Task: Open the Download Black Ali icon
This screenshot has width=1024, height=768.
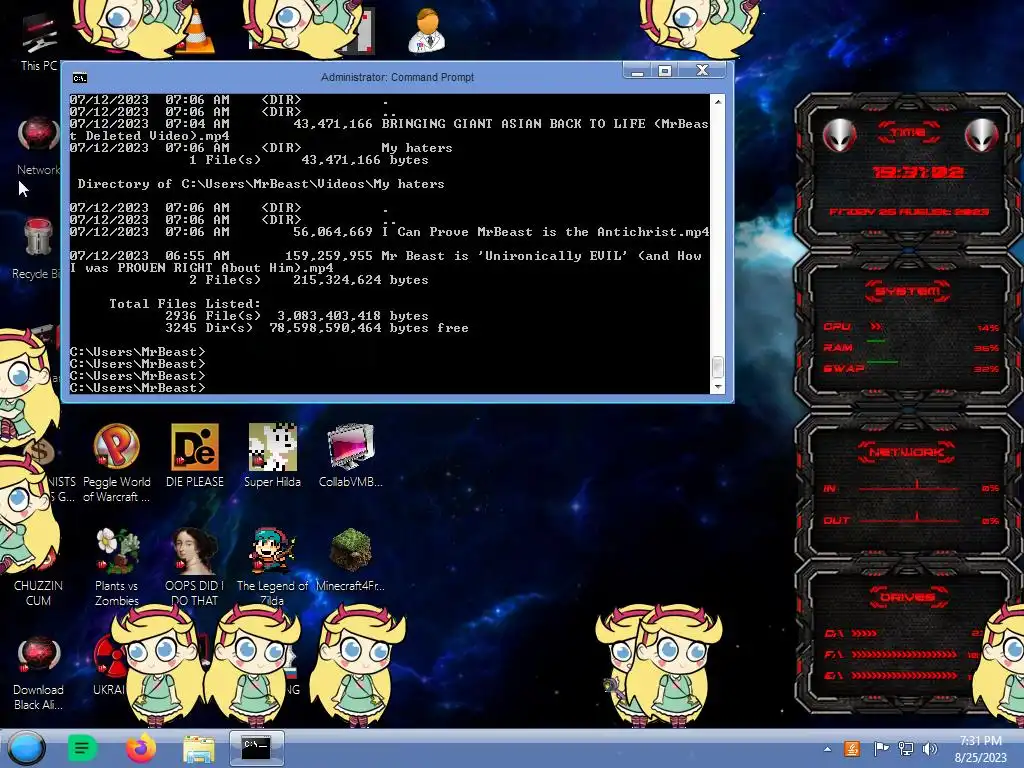Action: pos(38,673)
